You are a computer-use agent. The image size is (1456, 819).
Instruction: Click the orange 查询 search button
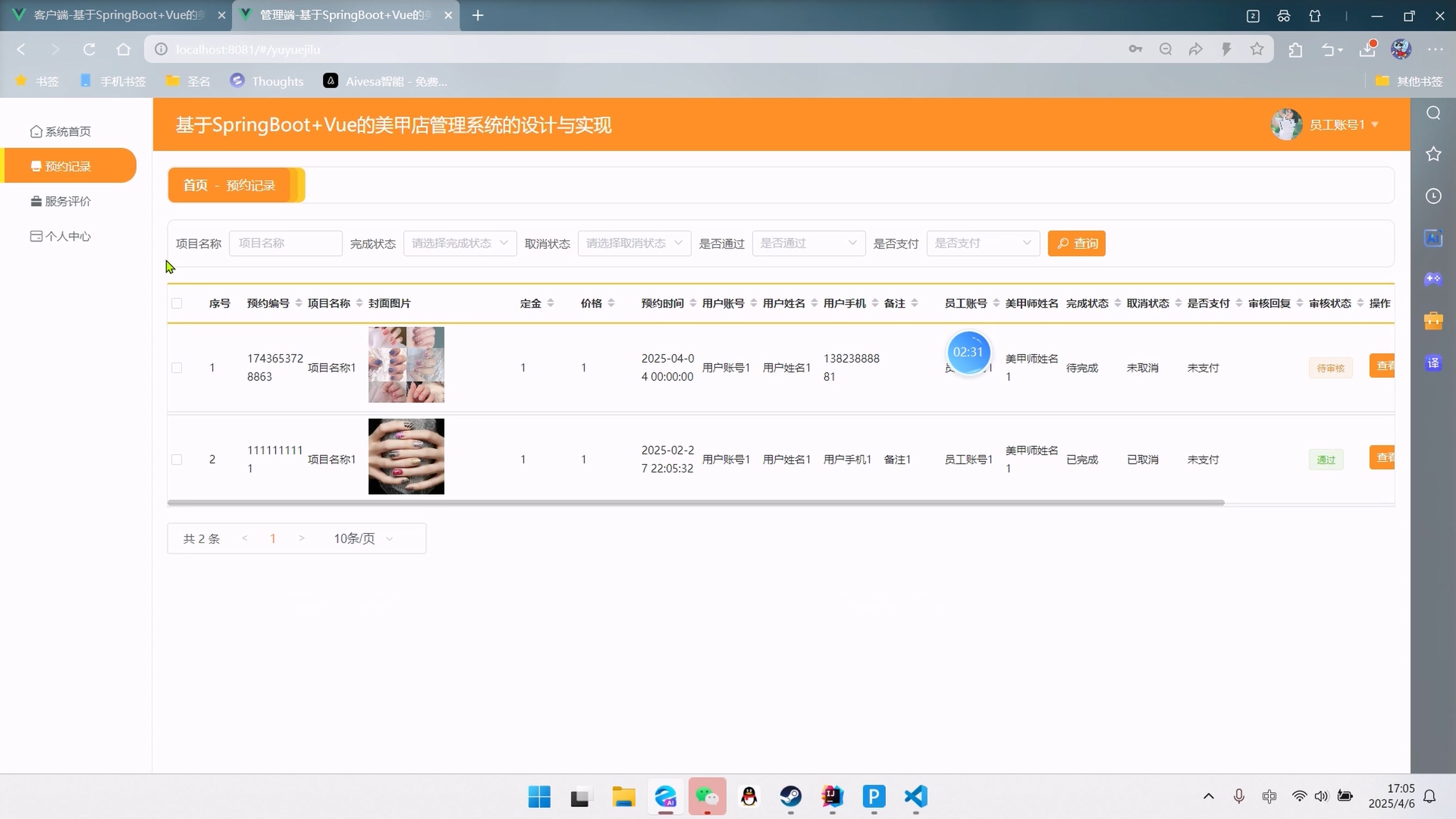coord(1076,244)
